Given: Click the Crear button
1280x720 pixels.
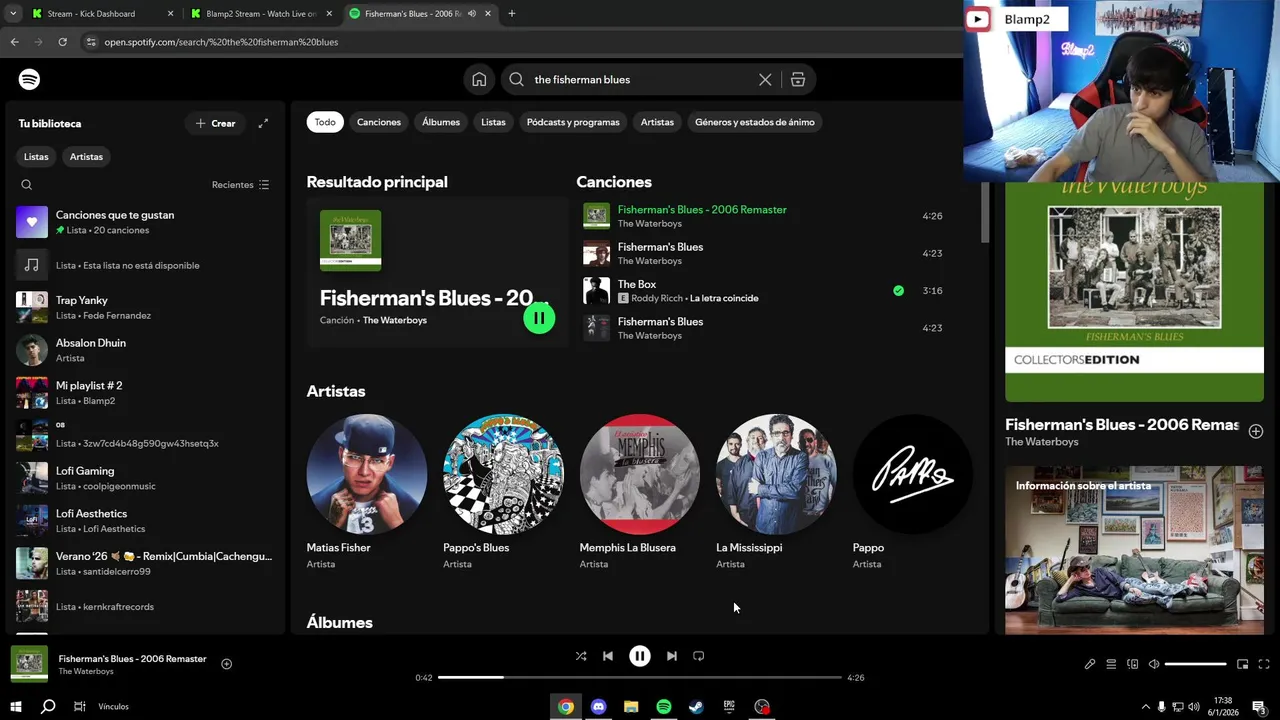Looking at the screenshot, I should pos(215,123).
